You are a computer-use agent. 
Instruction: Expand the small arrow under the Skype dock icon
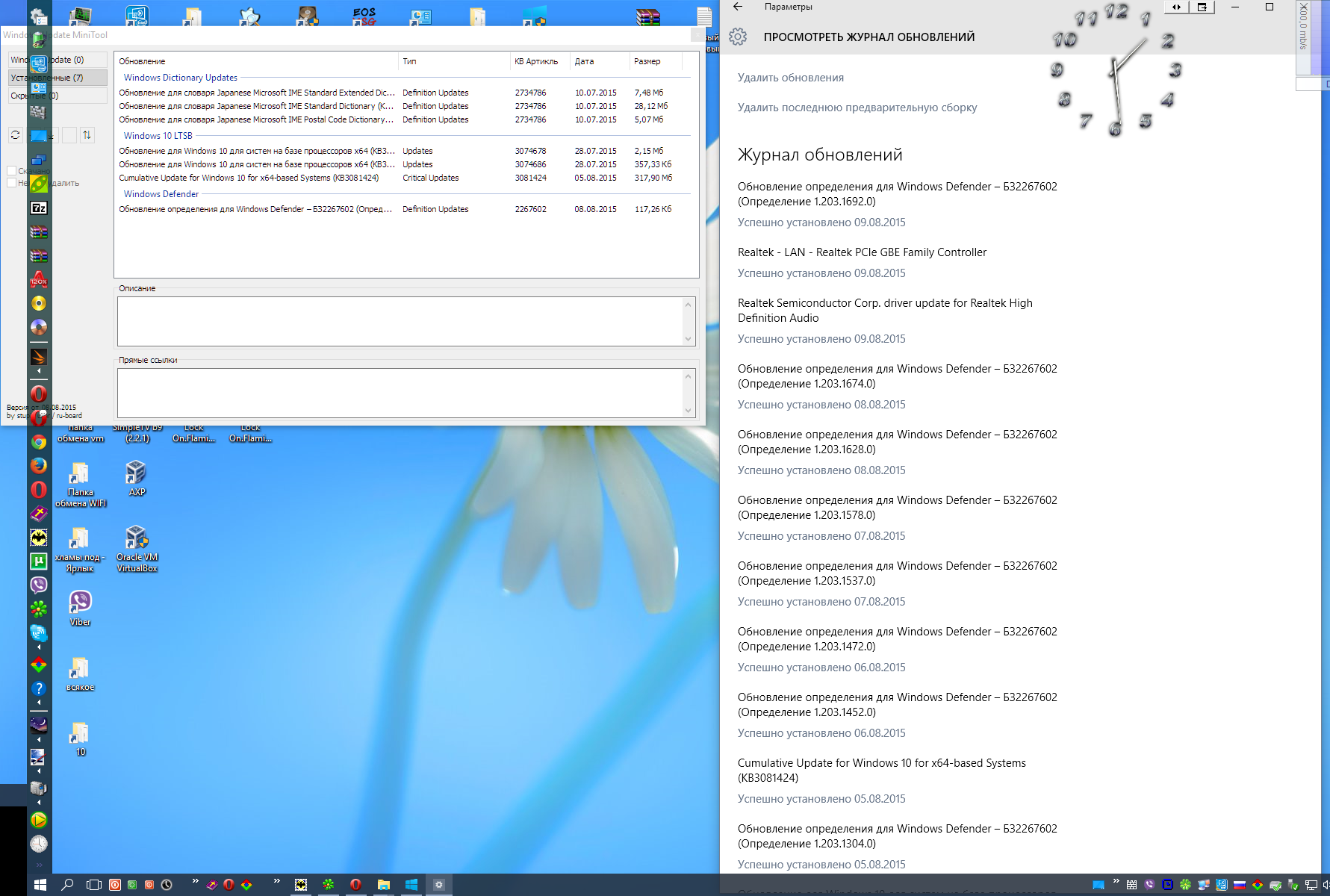(39, 647)
